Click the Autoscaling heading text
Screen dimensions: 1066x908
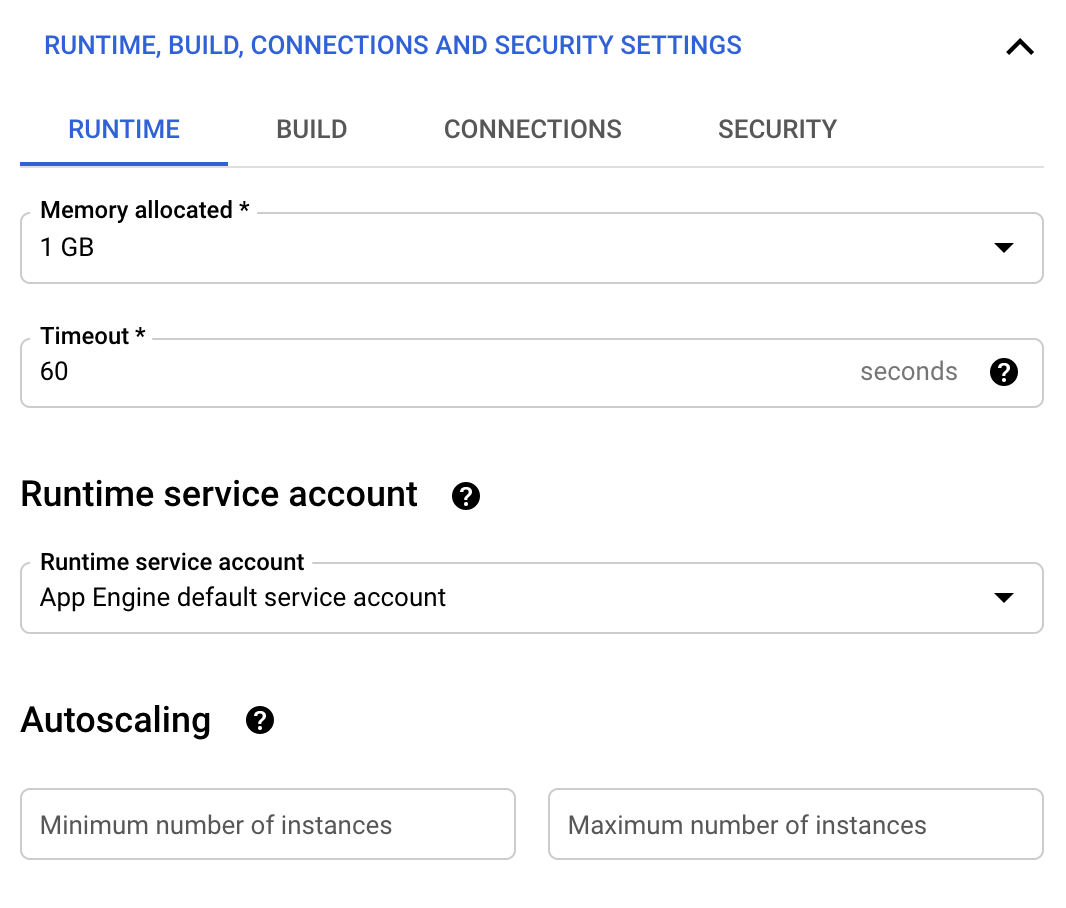[116, 720]
